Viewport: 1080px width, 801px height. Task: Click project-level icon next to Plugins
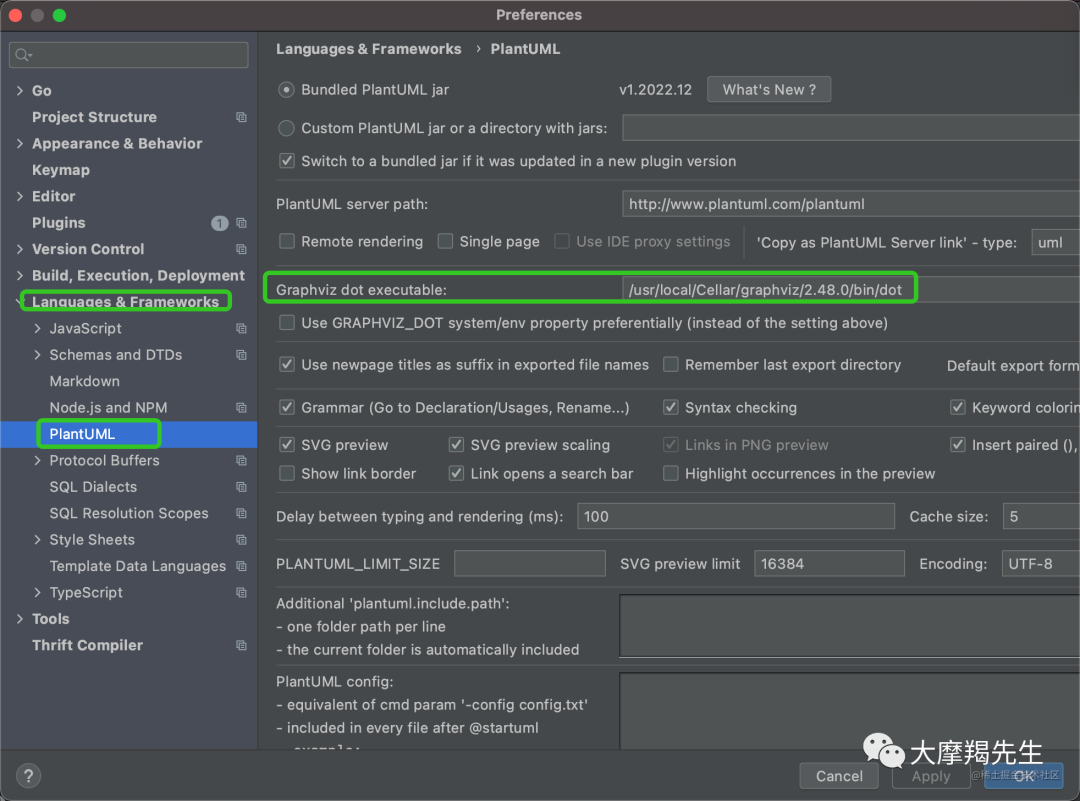[241, 222]
